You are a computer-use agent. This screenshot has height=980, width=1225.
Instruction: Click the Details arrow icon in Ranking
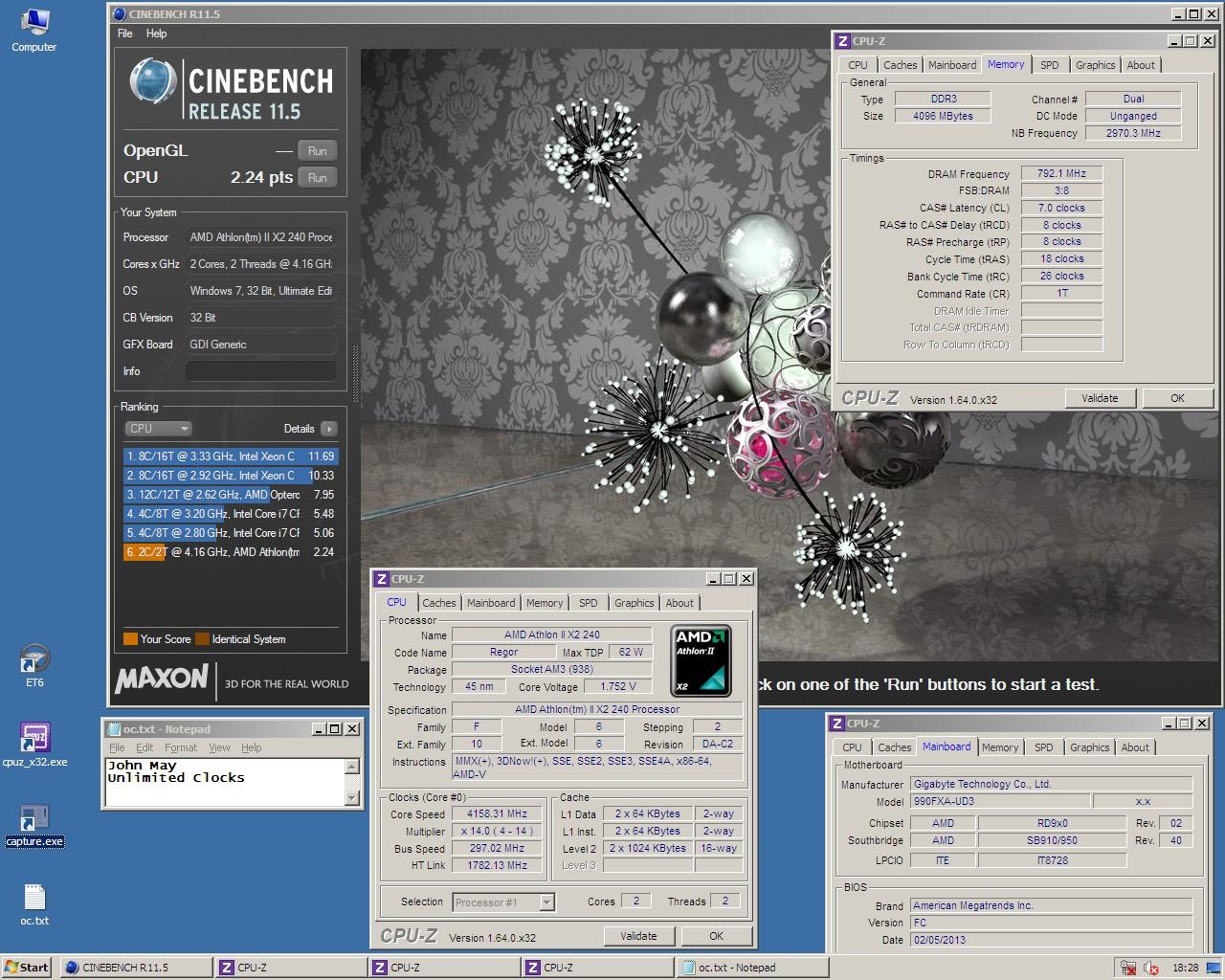point(328,429)
